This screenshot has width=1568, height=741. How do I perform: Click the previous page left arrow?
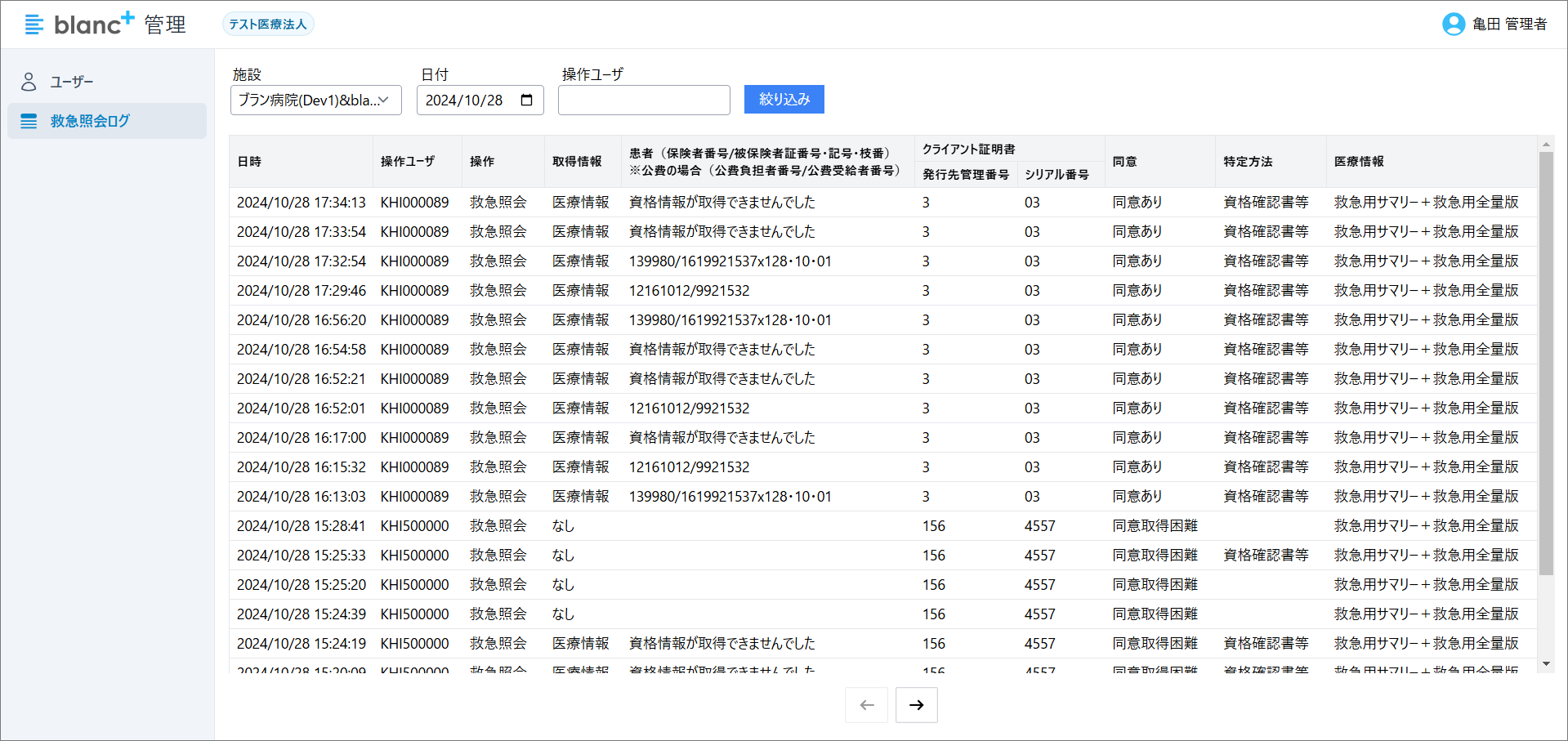[866, 704]
